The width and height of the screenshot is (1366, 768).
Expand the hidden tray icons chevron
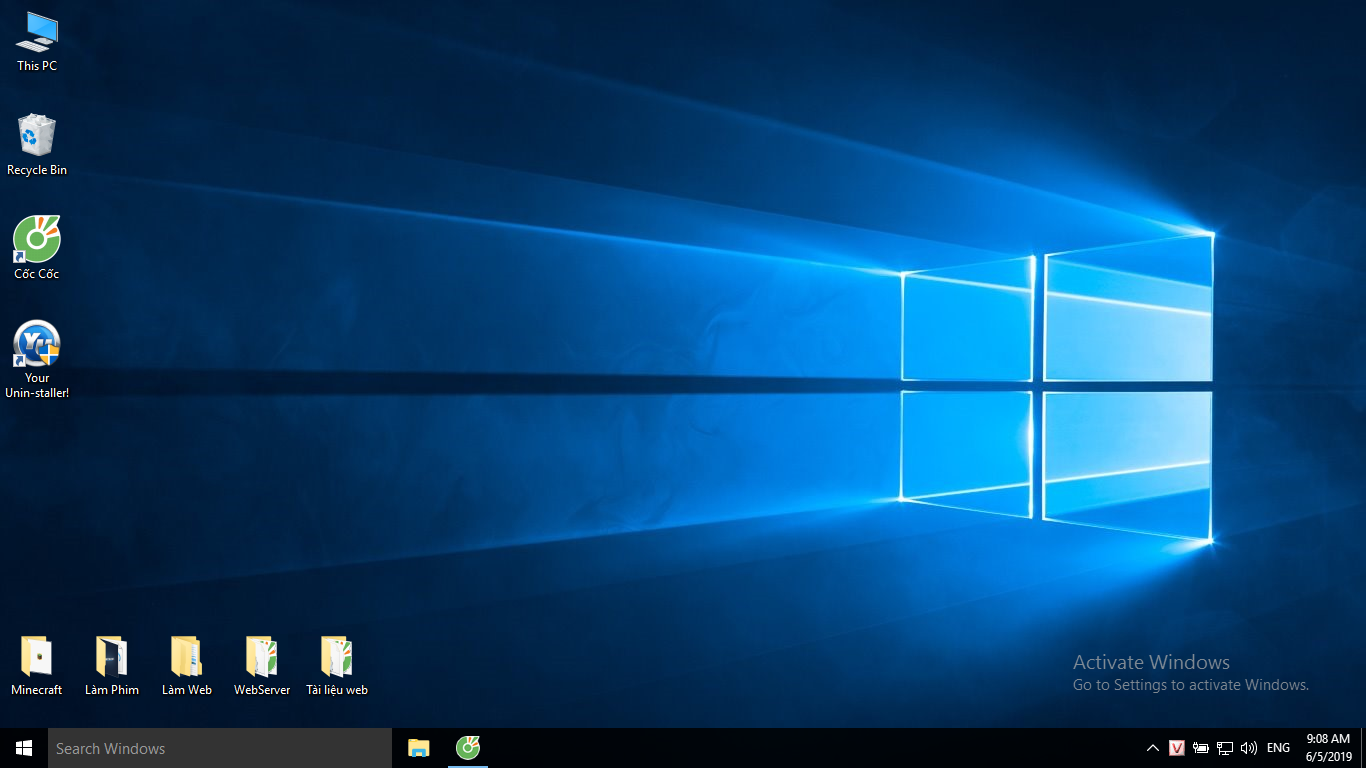[1153, 748]
